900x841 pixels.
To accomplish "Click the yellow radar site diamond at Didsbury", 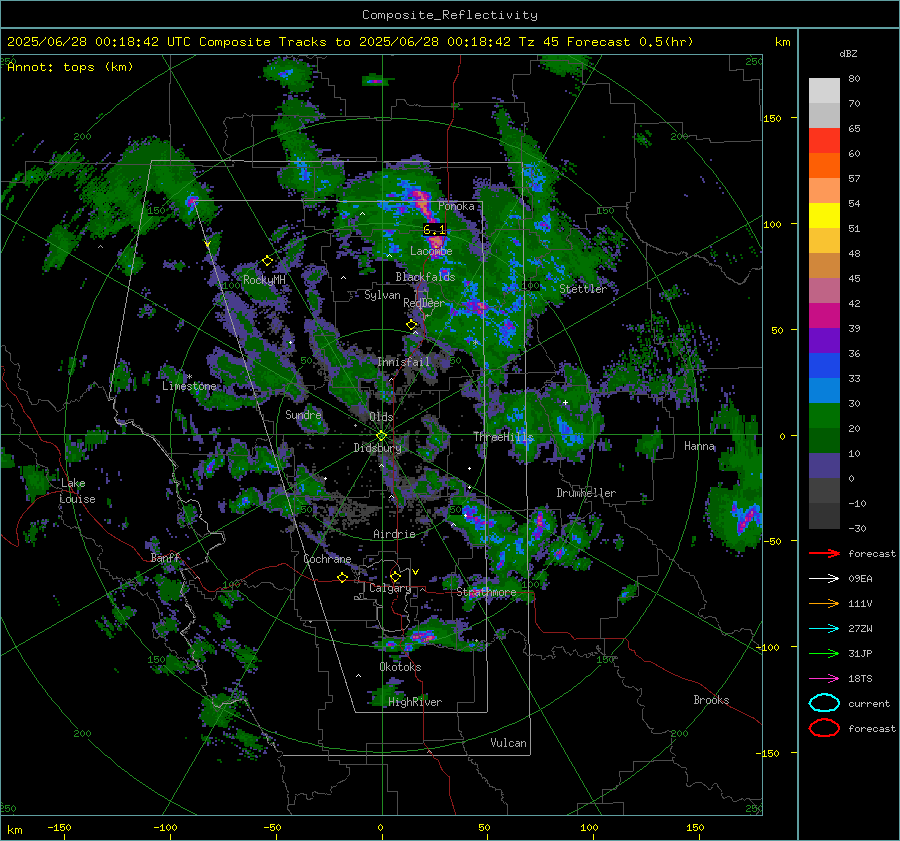I will pyautogui.click(x=381, y=436).
